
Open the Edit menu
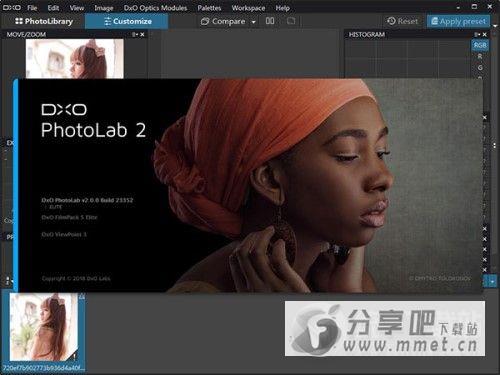53,8
